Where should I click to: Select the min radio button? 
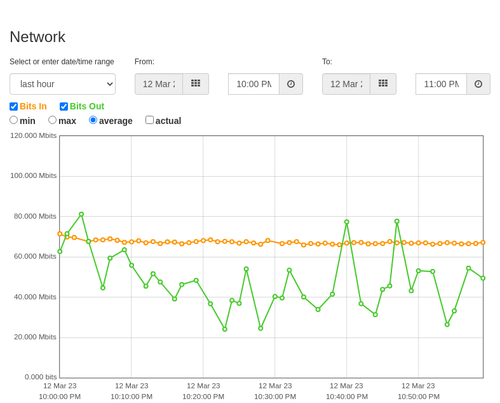click(x=14, y=120)
